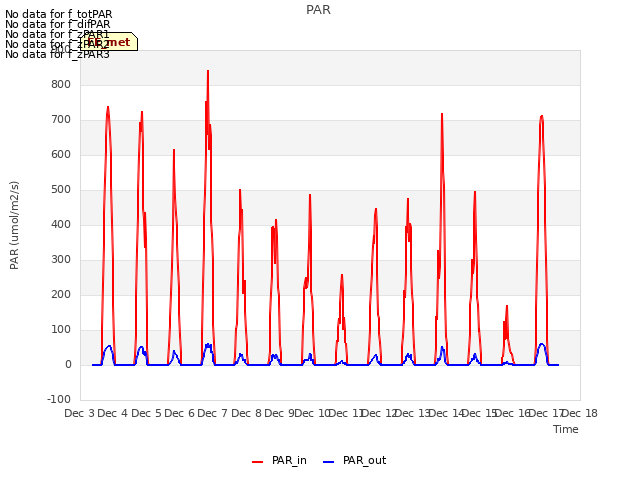Image resolution: width=640 pixels, height=480 pixels.
Task: Click the PAR (umol/m2/s) y-axis title
Action: click(14, 225)
